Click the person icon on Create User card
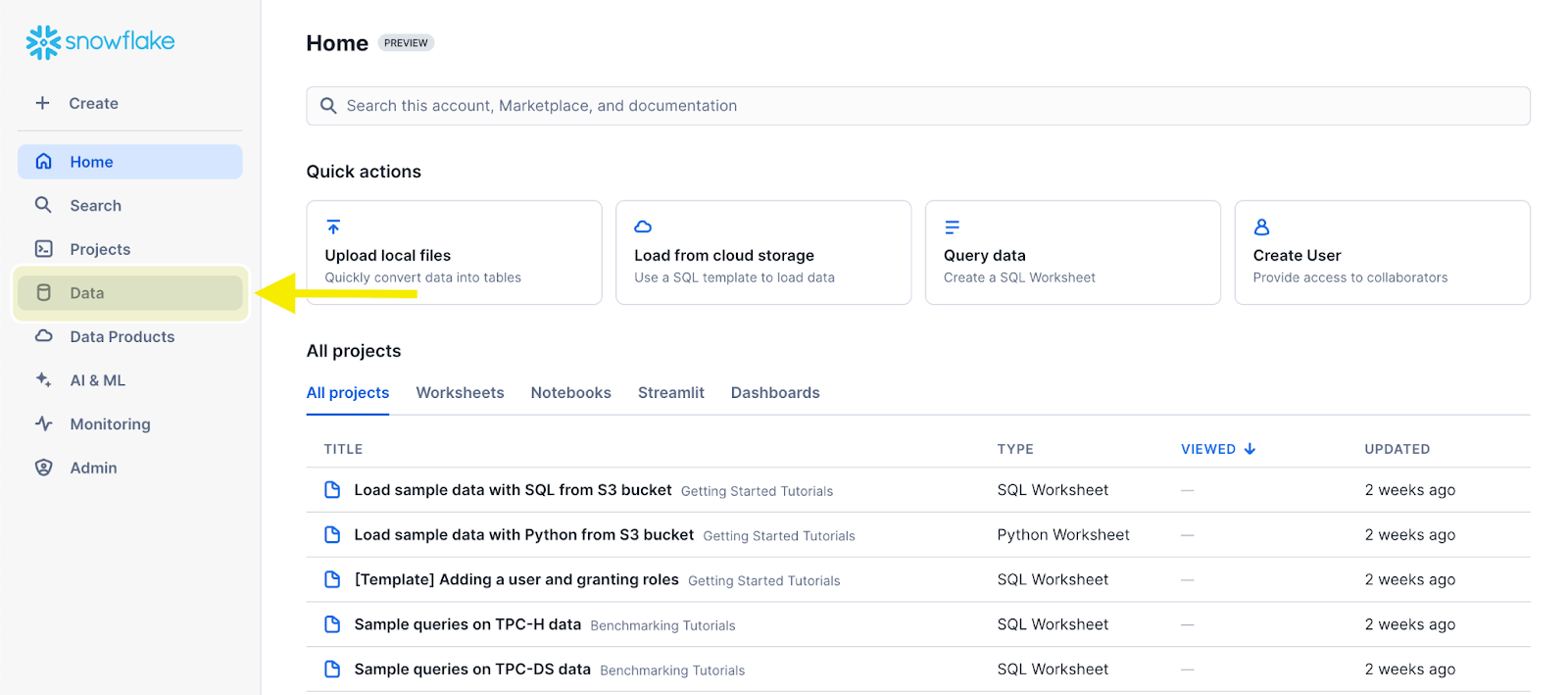 point(1261,227)
